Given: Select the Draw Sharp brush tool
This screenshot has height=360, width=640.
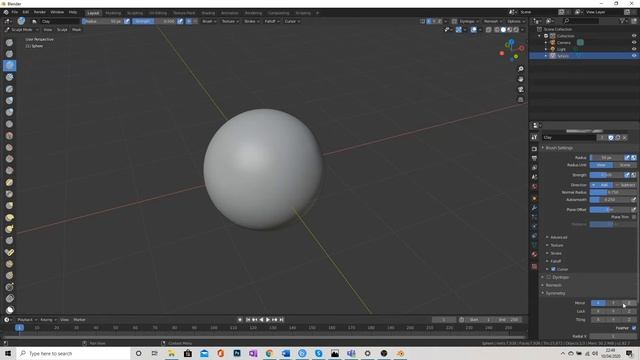Looking at the screenshot, I should click(x=9, y=54).
